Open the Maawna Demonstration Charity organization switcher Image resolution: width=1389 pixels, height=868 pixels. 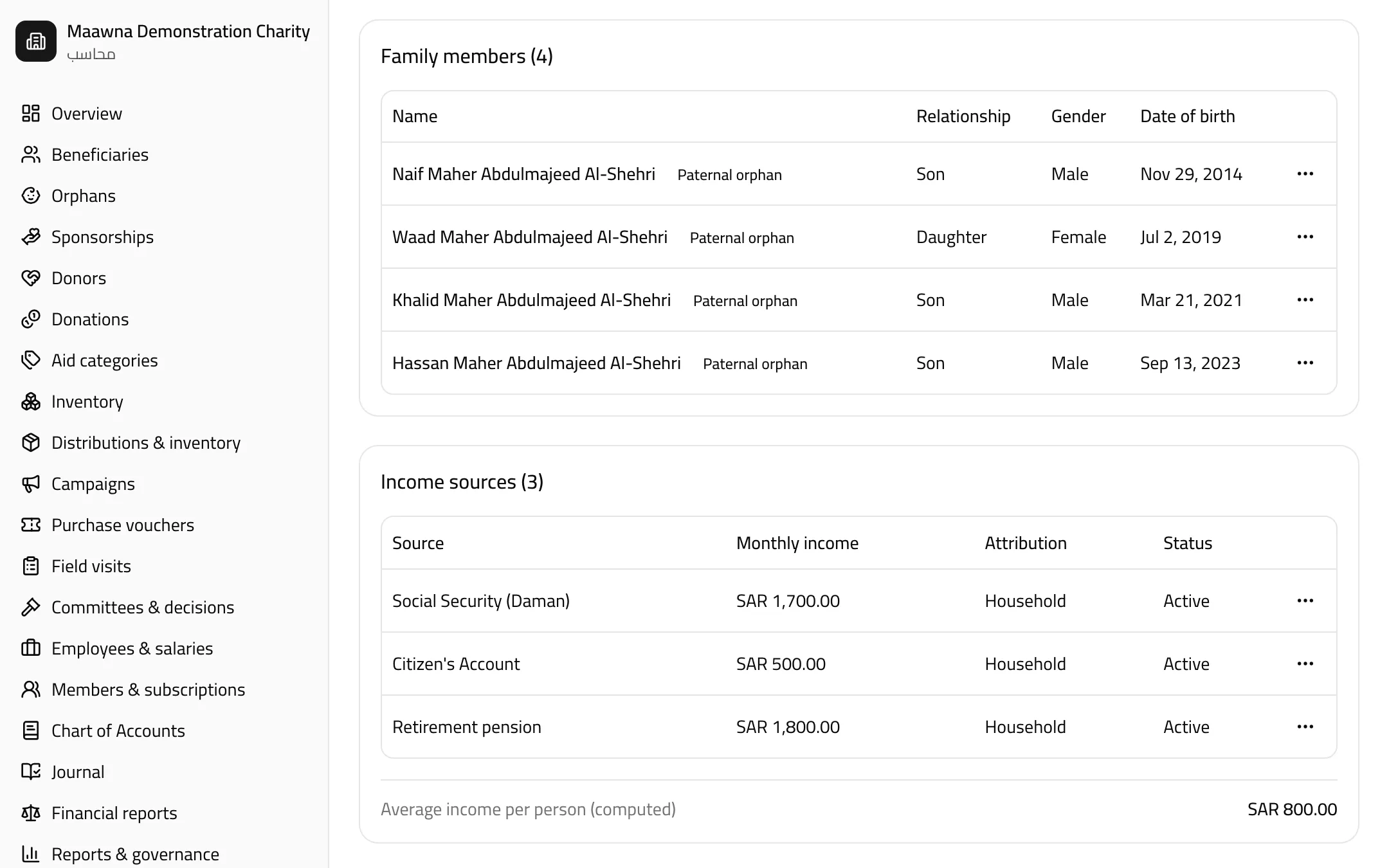(164, 41)
